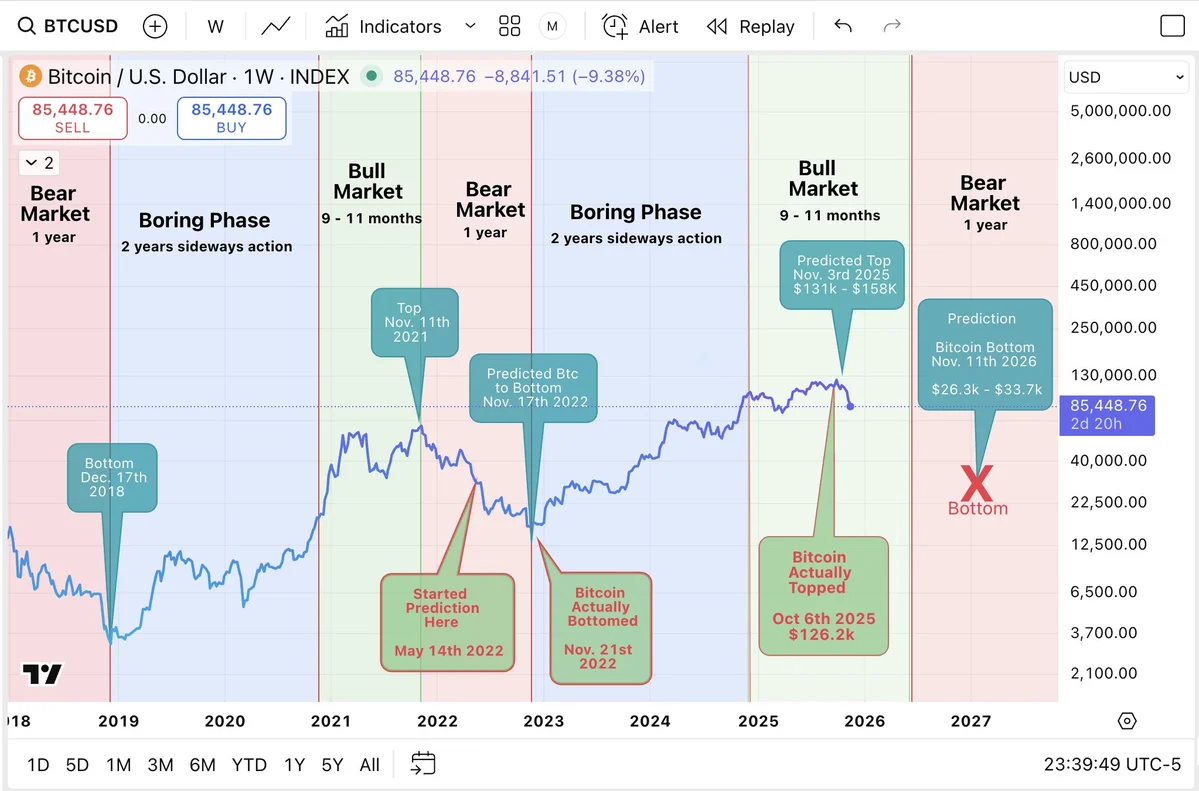
Task: Collapse the indicator legend showing 2
Action: pos(39,163)
